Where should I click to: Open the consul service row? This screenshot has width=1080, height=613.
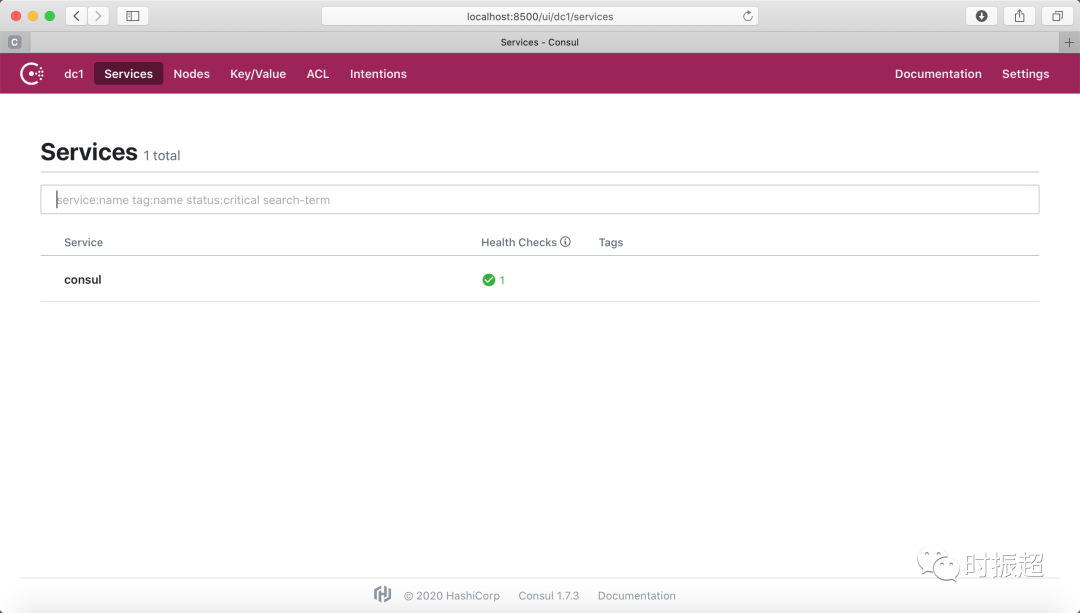point(539,280)
